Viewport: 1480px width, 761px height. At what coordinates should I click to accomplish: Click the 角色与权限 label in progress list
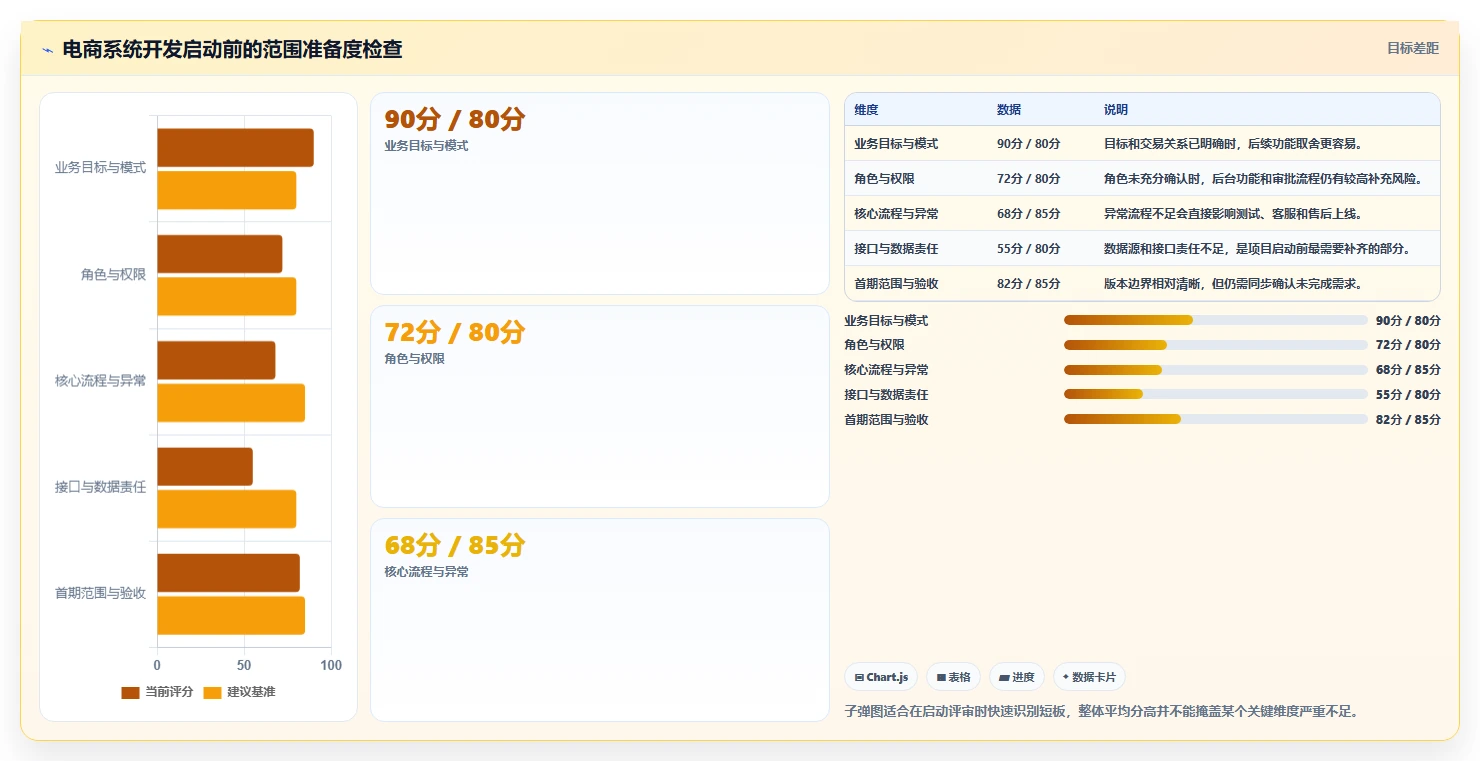874,345
